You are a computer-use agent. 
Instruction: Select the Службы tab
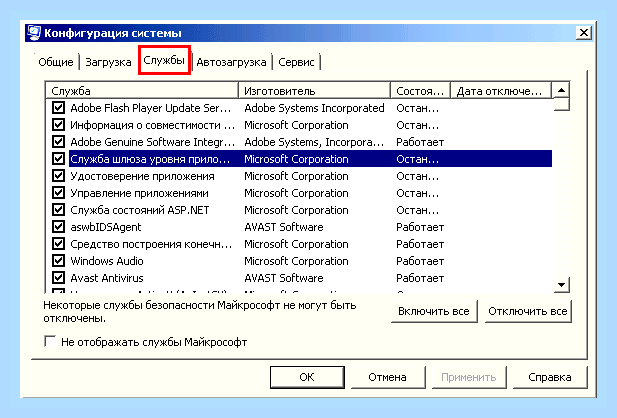(x=164, y=60)
